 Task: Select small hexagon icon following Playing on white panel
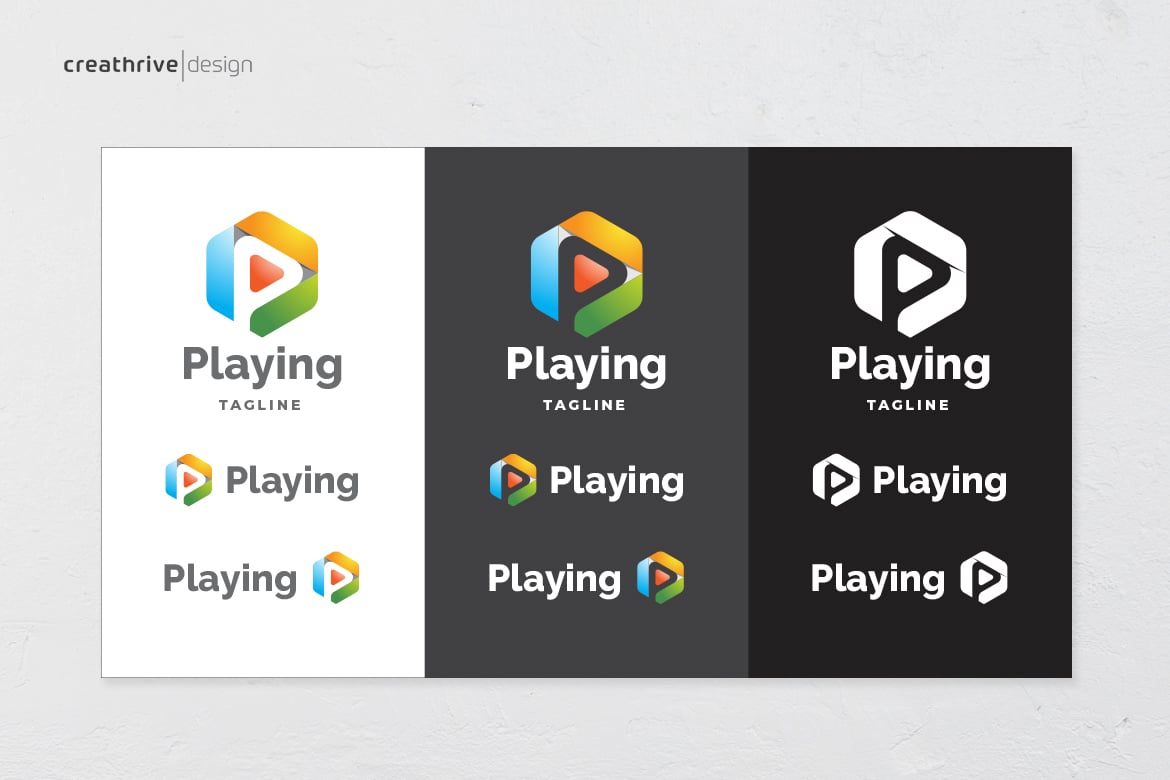336,578
